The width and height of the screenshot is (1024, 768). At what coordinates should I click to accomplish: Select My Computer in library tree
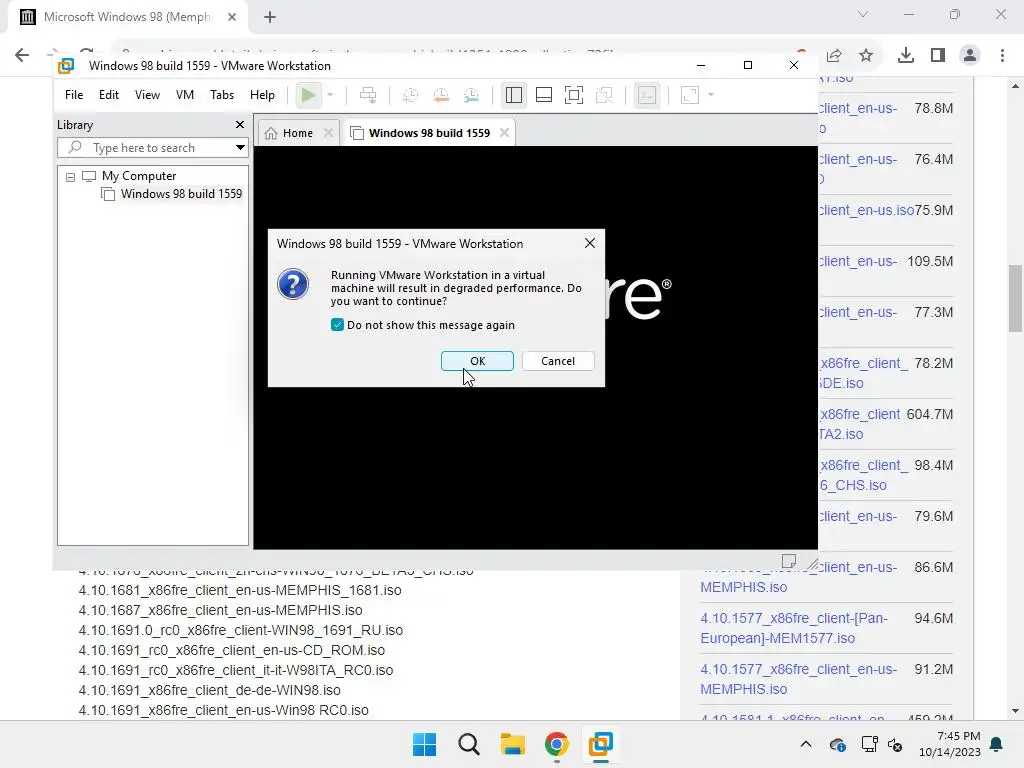(x=138, y=176)
